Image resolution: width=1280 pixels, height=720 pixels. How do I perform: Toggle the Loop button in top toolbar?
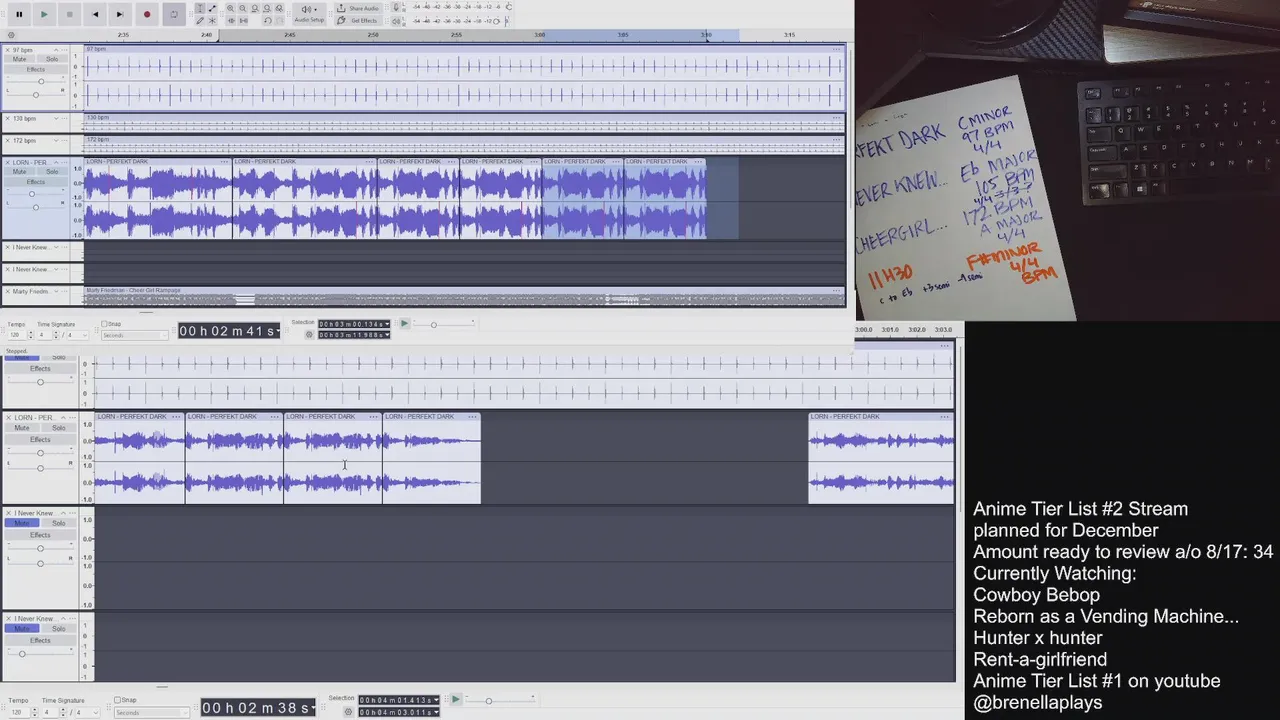point(174,14)
